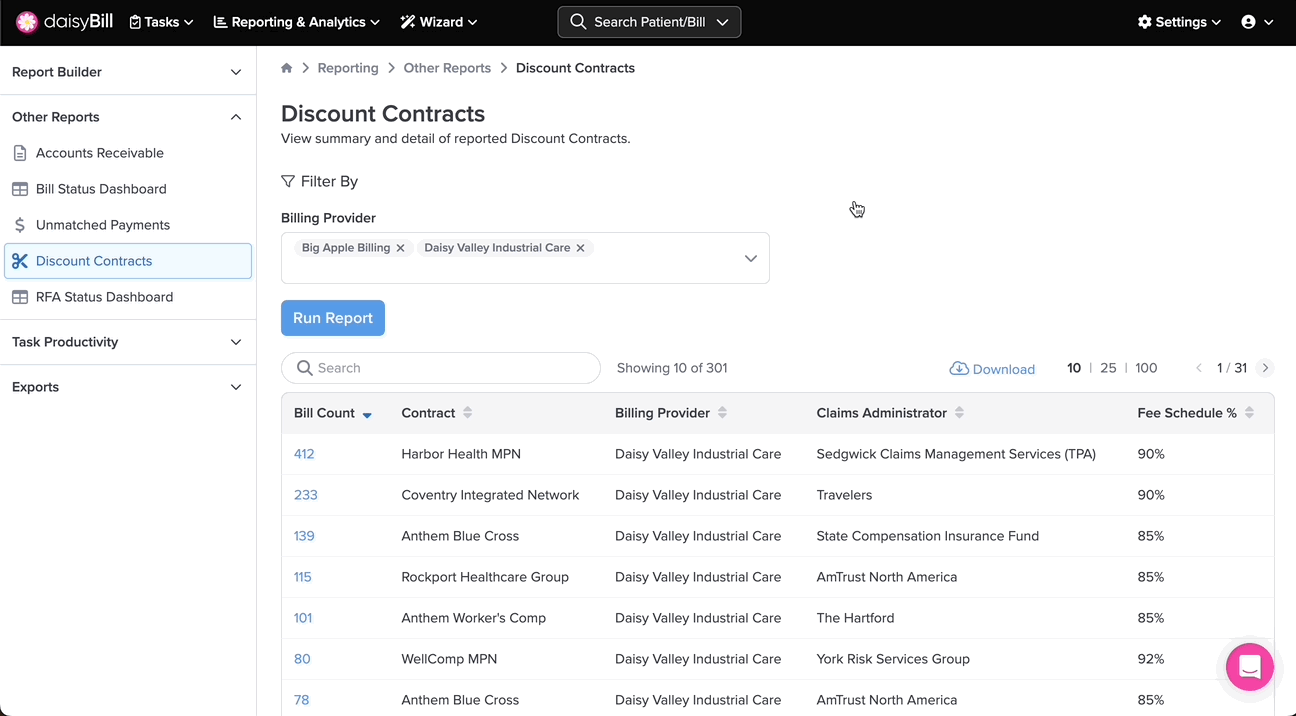Go to next results page arrow
Viewport: 1296px width, 716px height.
point(1265,368)
